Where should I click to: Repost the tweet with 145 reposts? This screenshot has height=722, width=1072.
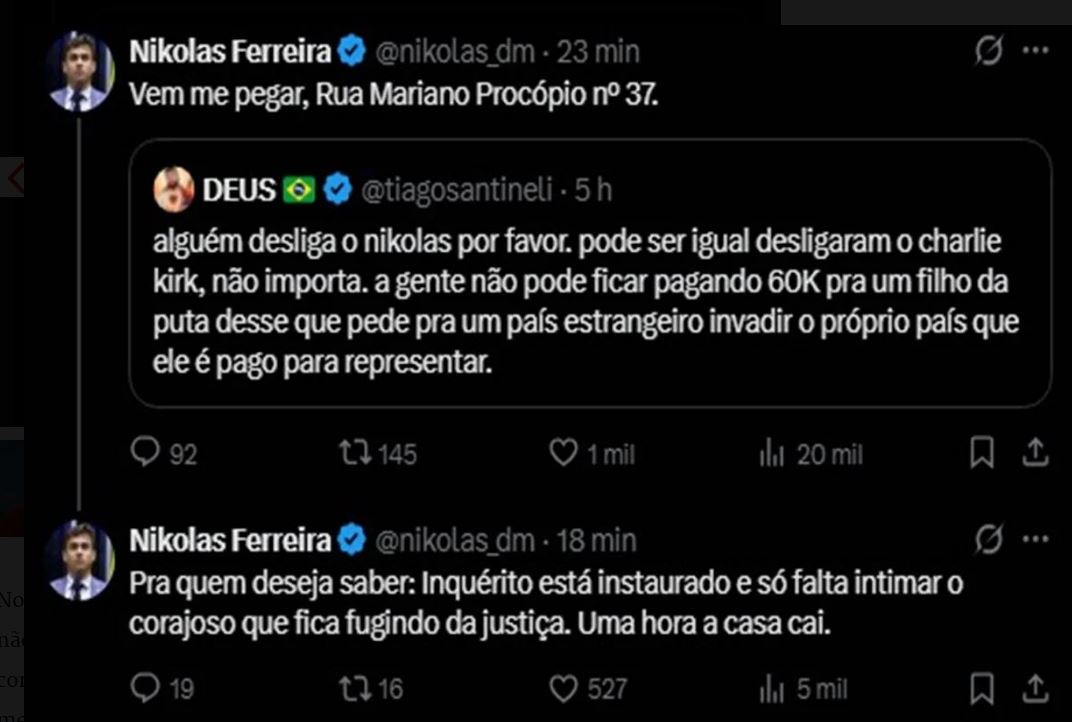pos(353,455)
